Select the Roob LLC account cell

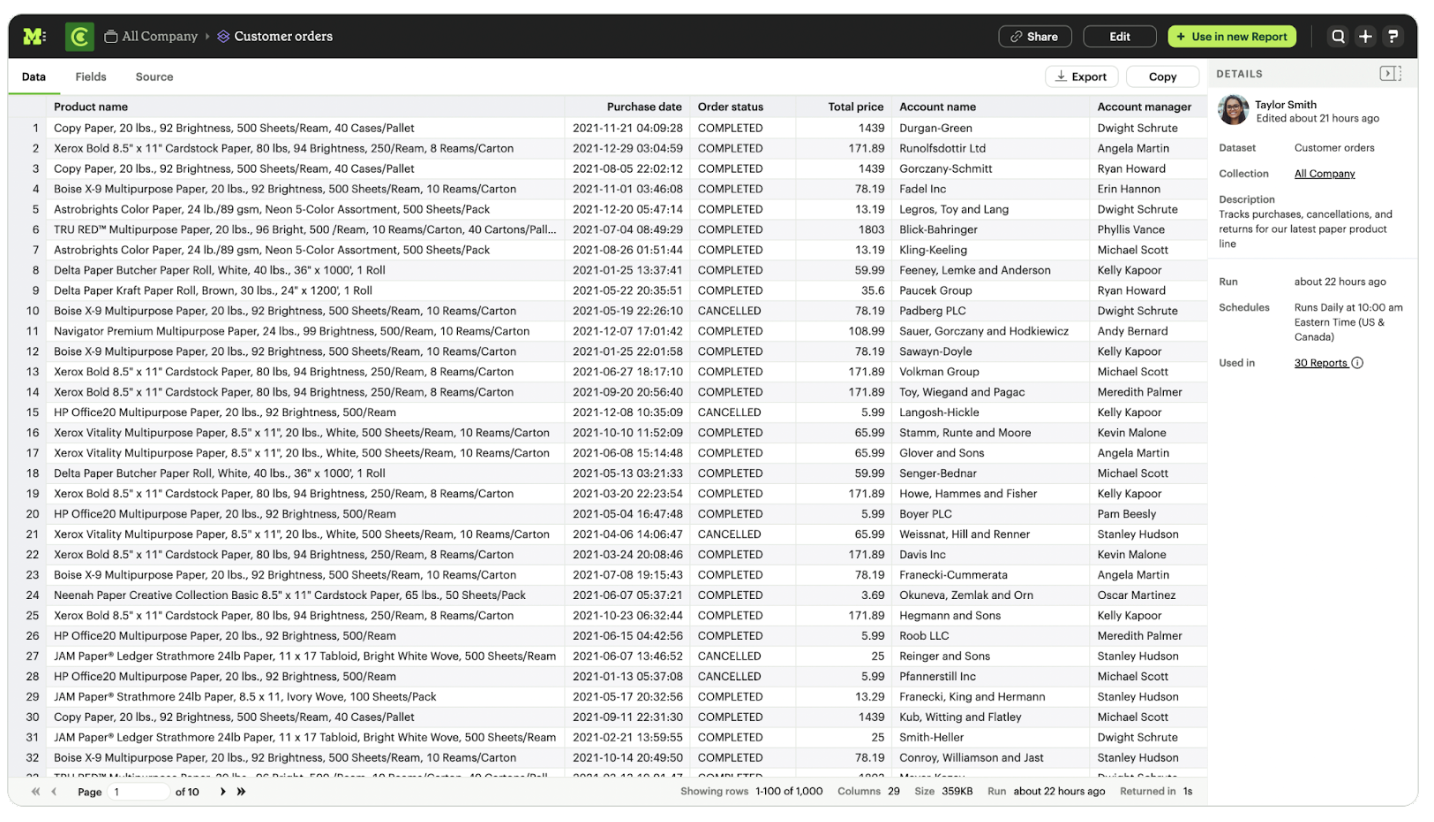pos(990,636)
